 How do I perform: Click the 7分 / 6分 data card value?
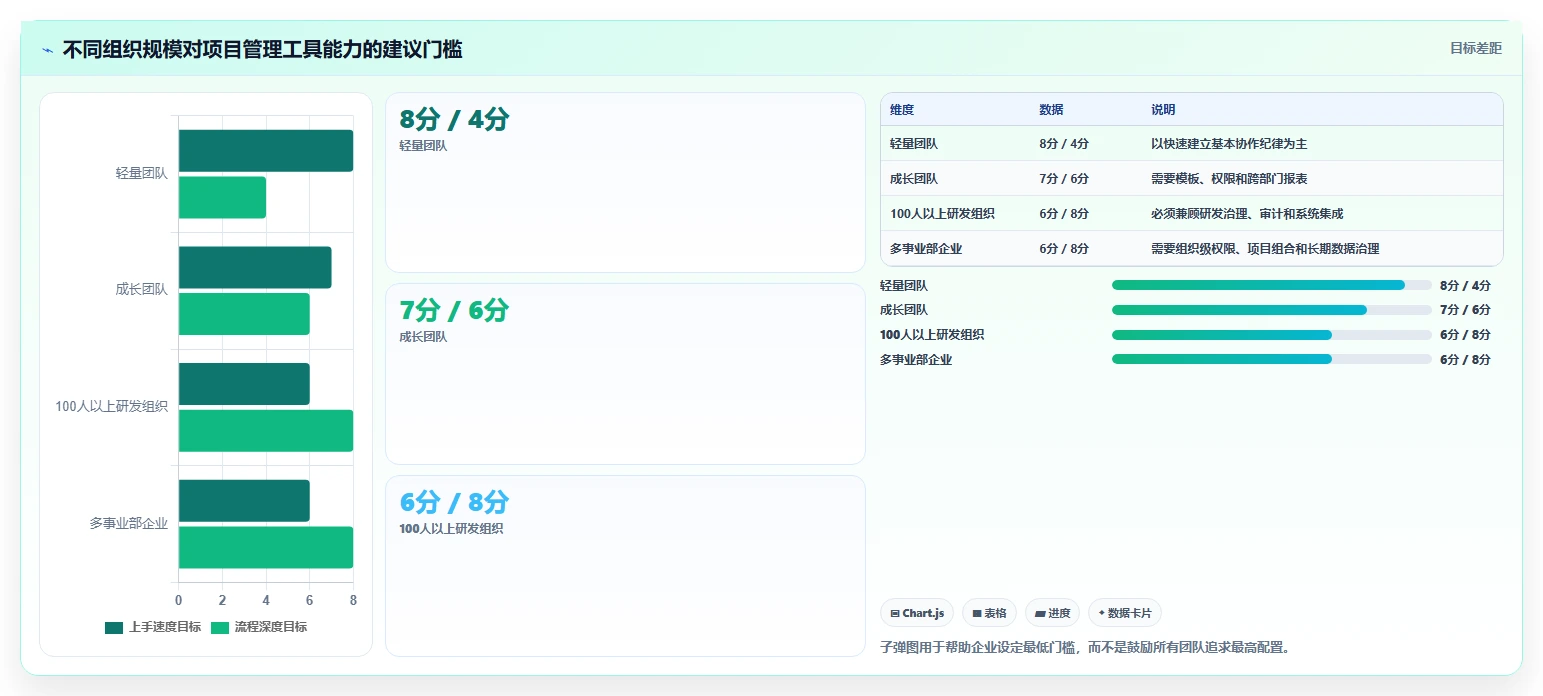pyautogui.click(x=454, y=310)
